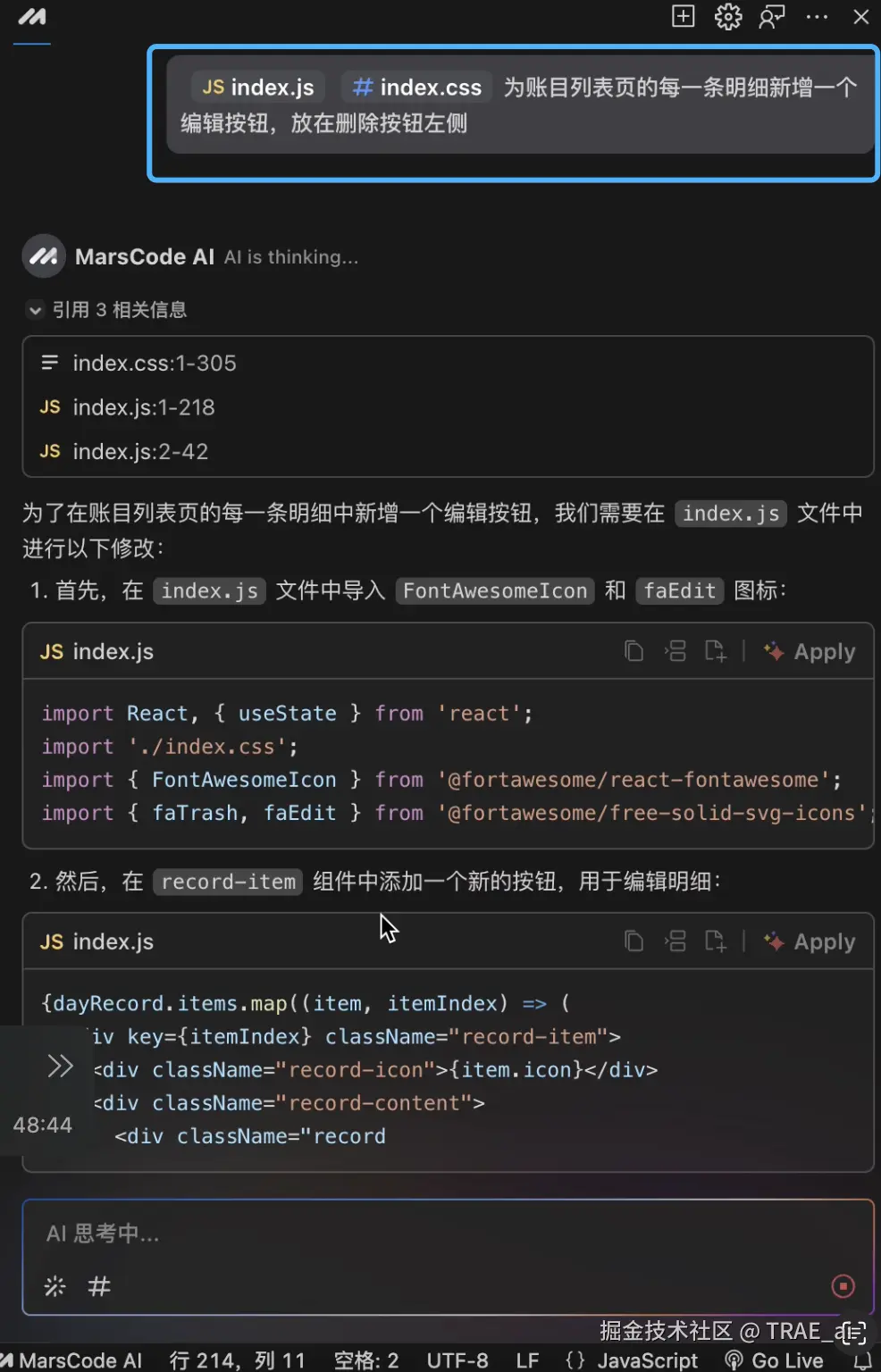Add first code block to new file
This screenshot has width=881, height=1372.
(715, 651)
